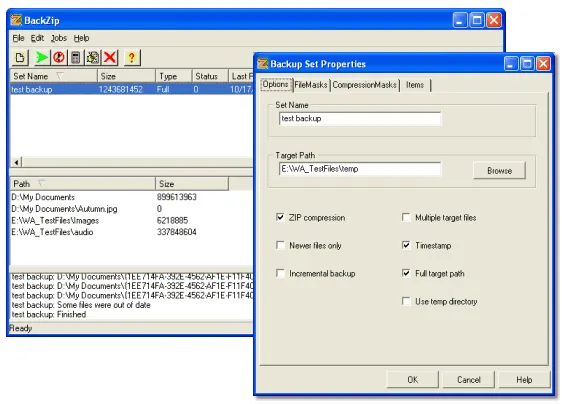
Task: Switch to the Items tab
Action: 415,85
